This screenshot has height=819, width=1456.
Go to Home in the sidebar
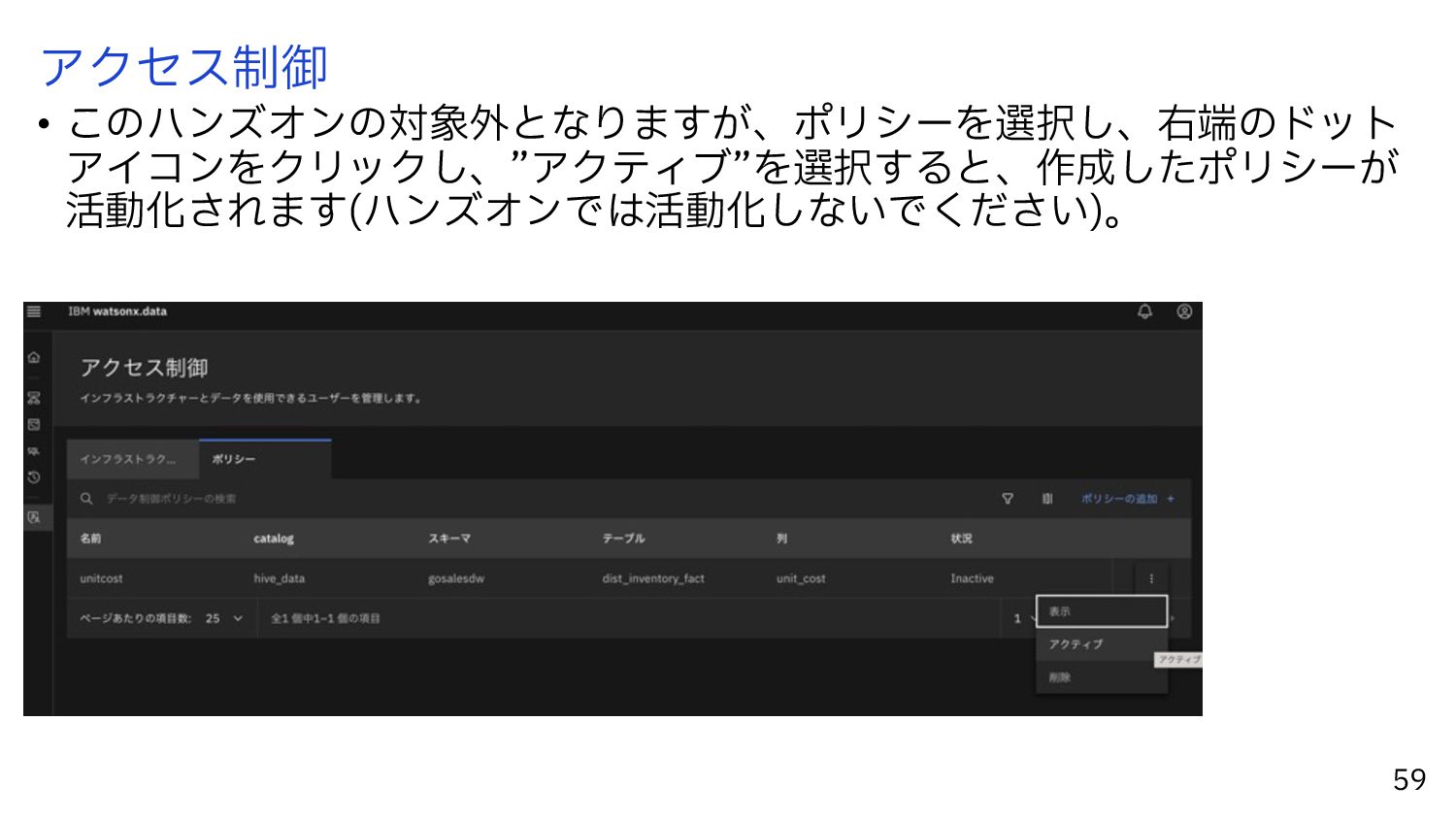[34, 357]
